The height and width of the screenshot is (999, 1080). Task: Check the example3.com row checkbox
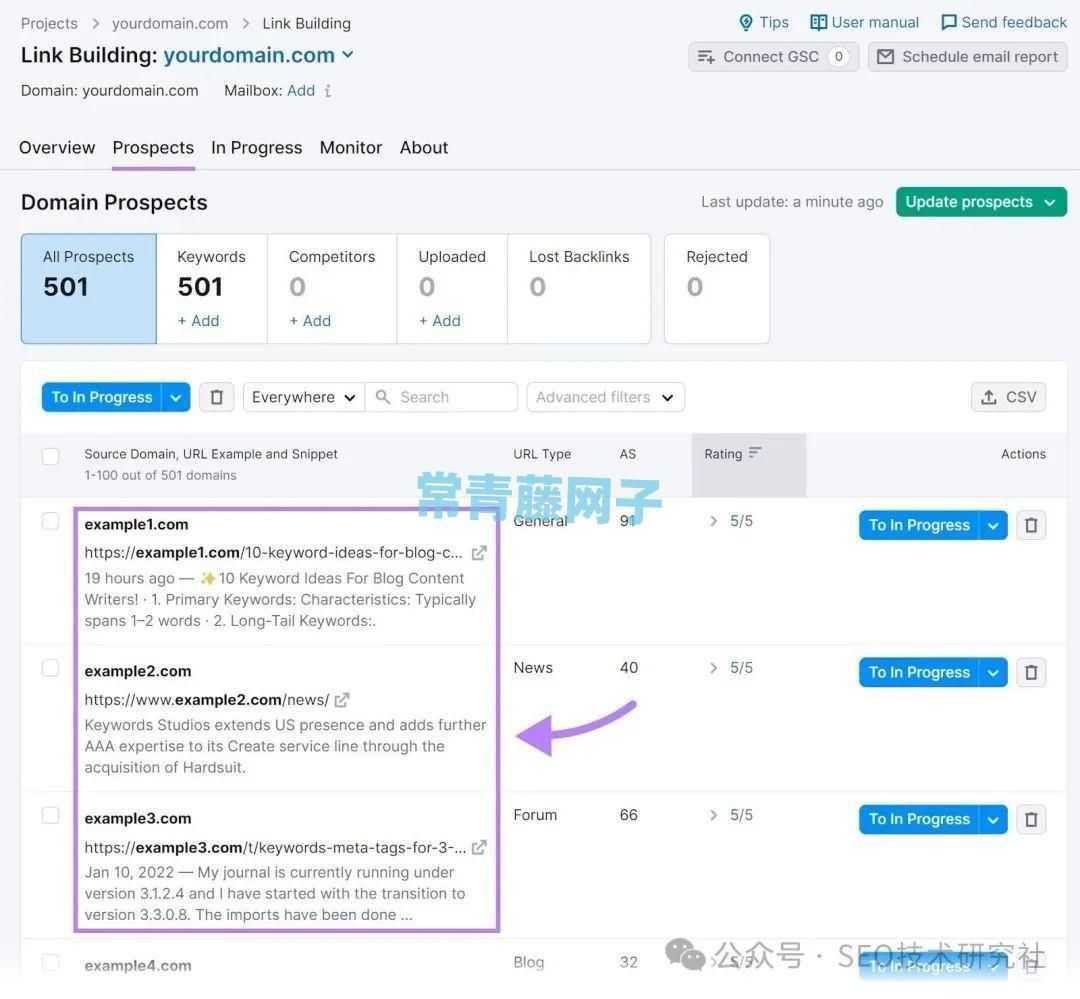(50, 816)
